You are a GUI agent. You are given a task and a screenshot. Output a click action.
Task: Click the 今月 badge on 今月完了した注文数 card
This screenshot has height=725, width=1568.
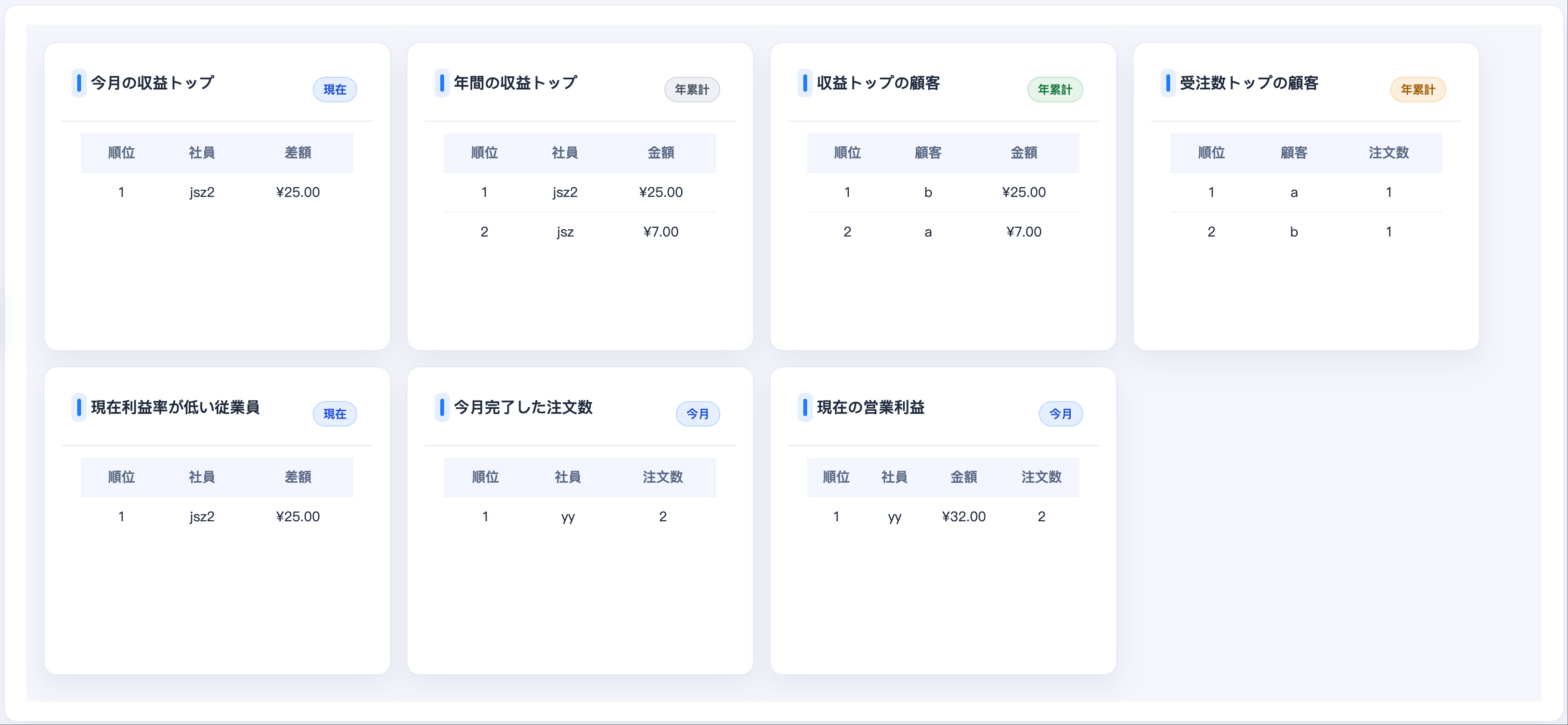point(698,414)
